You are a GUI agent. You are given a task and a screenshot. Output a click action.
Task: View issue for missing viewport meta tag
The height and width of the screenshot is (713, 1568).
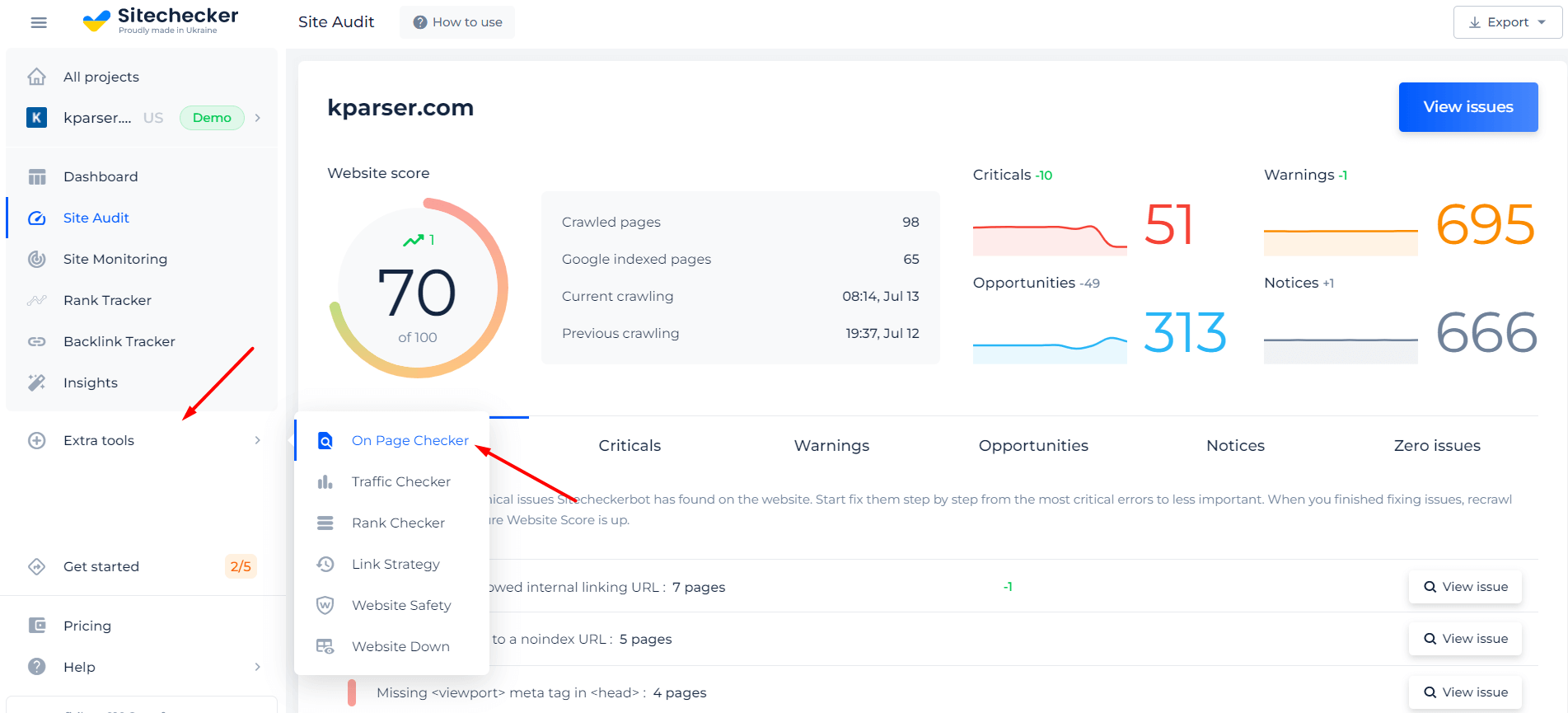point(1465,692)
